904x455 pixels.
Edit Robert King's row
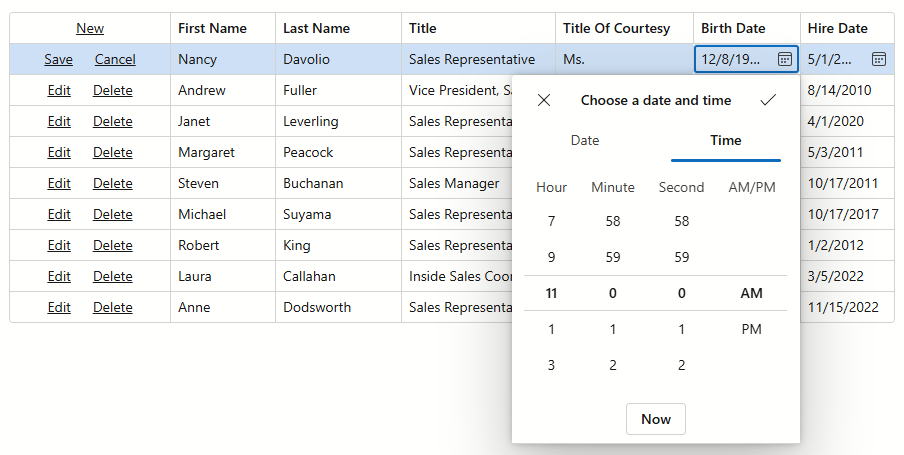59,246
